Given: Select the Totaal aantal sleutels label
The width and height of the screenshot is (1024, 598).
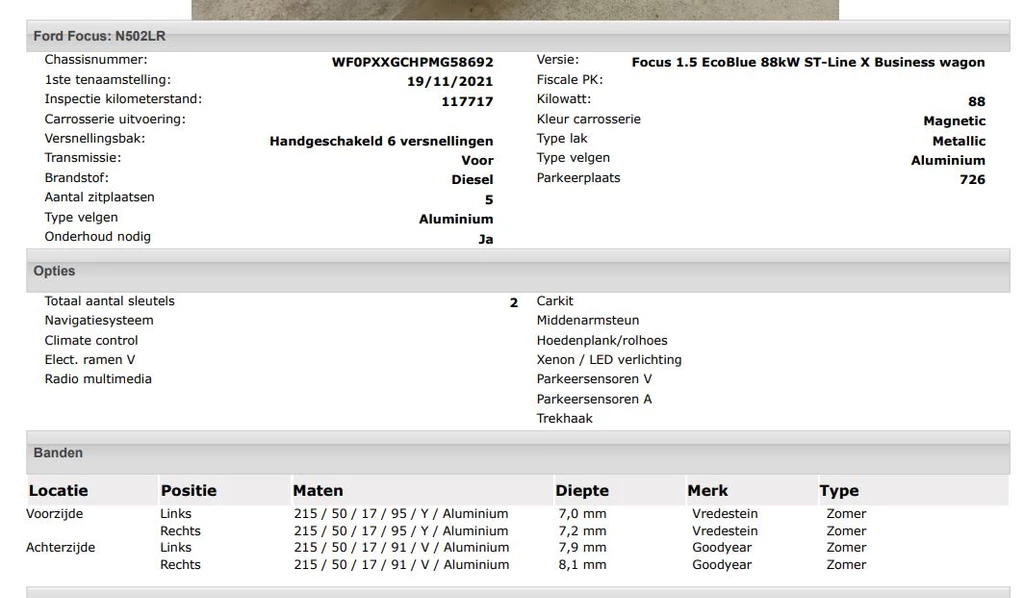Looking at the screenshot, I should click(110, 301).
